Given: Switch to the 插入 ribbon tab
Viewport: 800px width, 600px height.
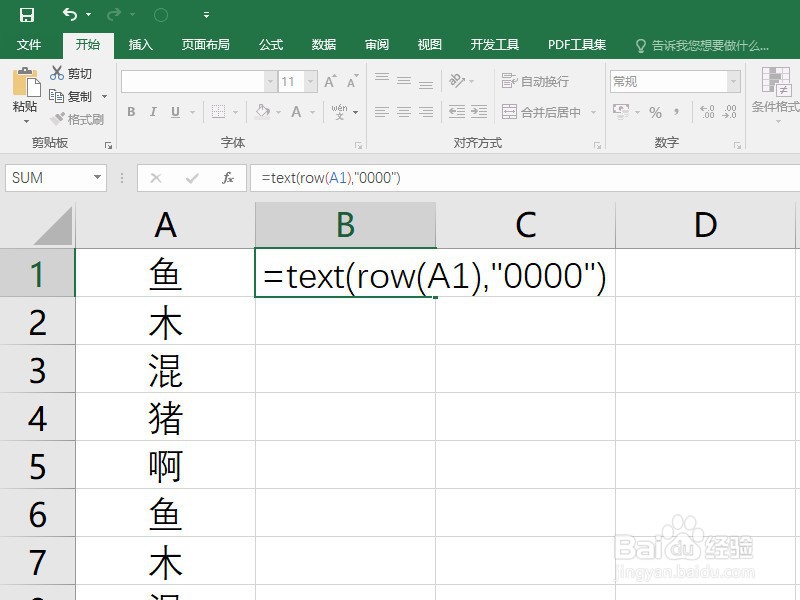Looking at the screenshot, I should [x=140, y=45].
